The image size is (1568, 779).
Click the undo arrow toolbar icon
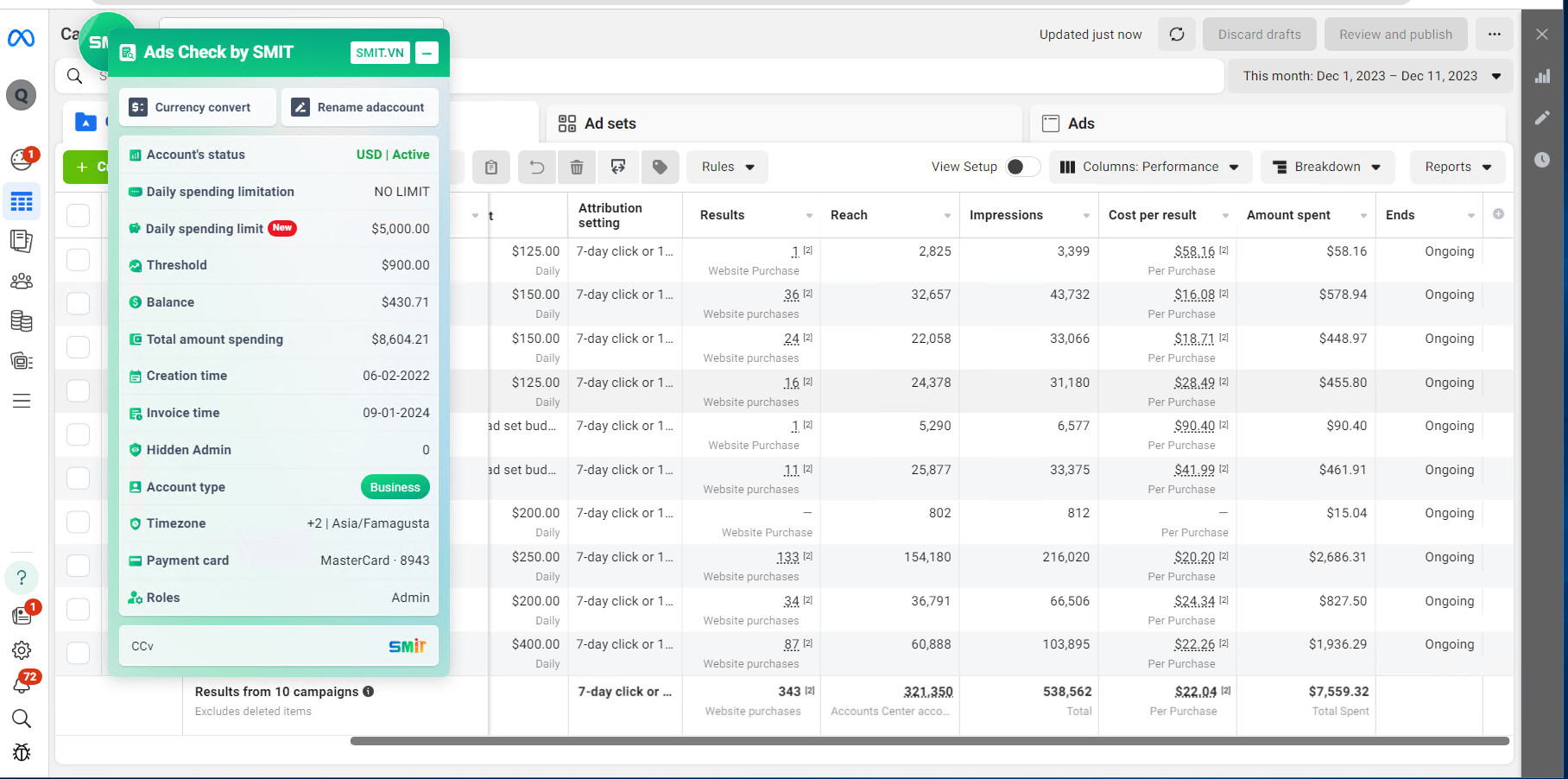coord(536,168)
